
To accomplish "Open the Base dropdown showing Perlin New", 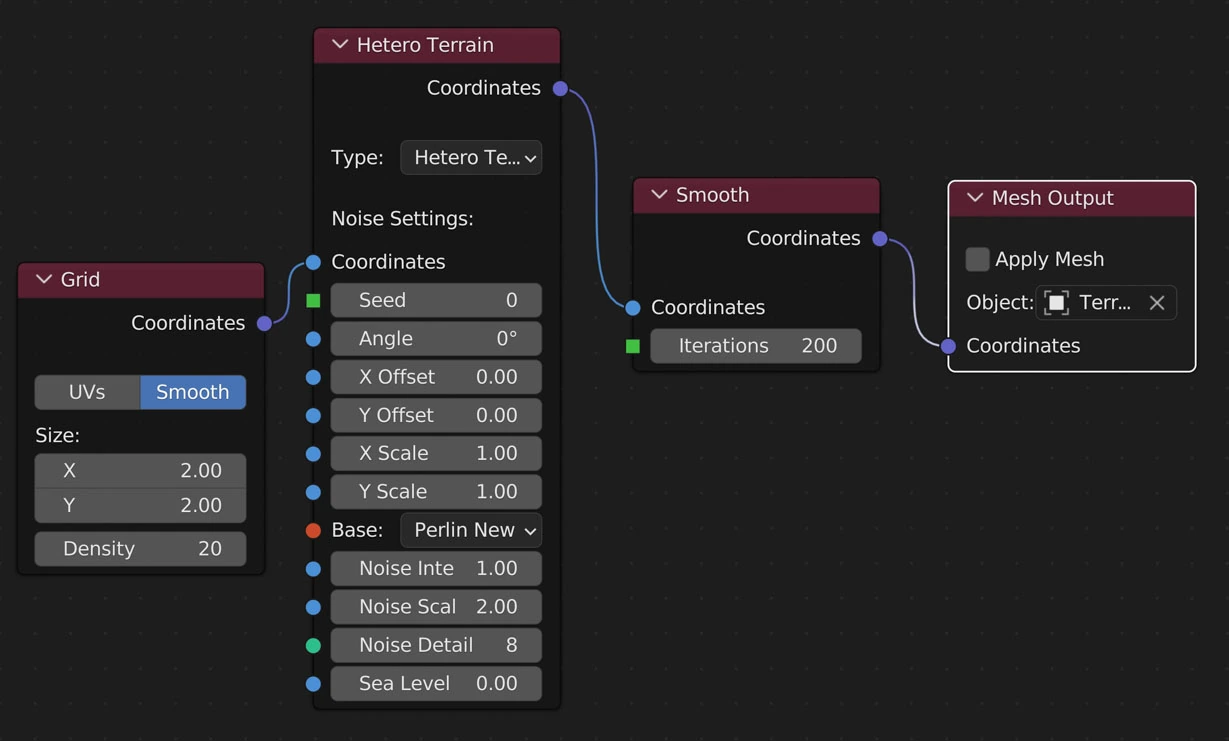I will pyautogui.click(x=471, y=530).
